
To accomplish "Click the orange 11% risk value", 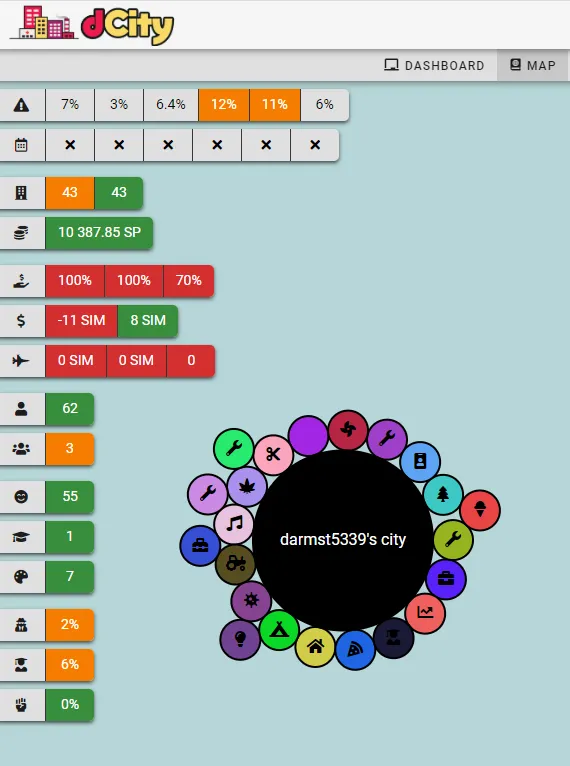I will point(275,105).
